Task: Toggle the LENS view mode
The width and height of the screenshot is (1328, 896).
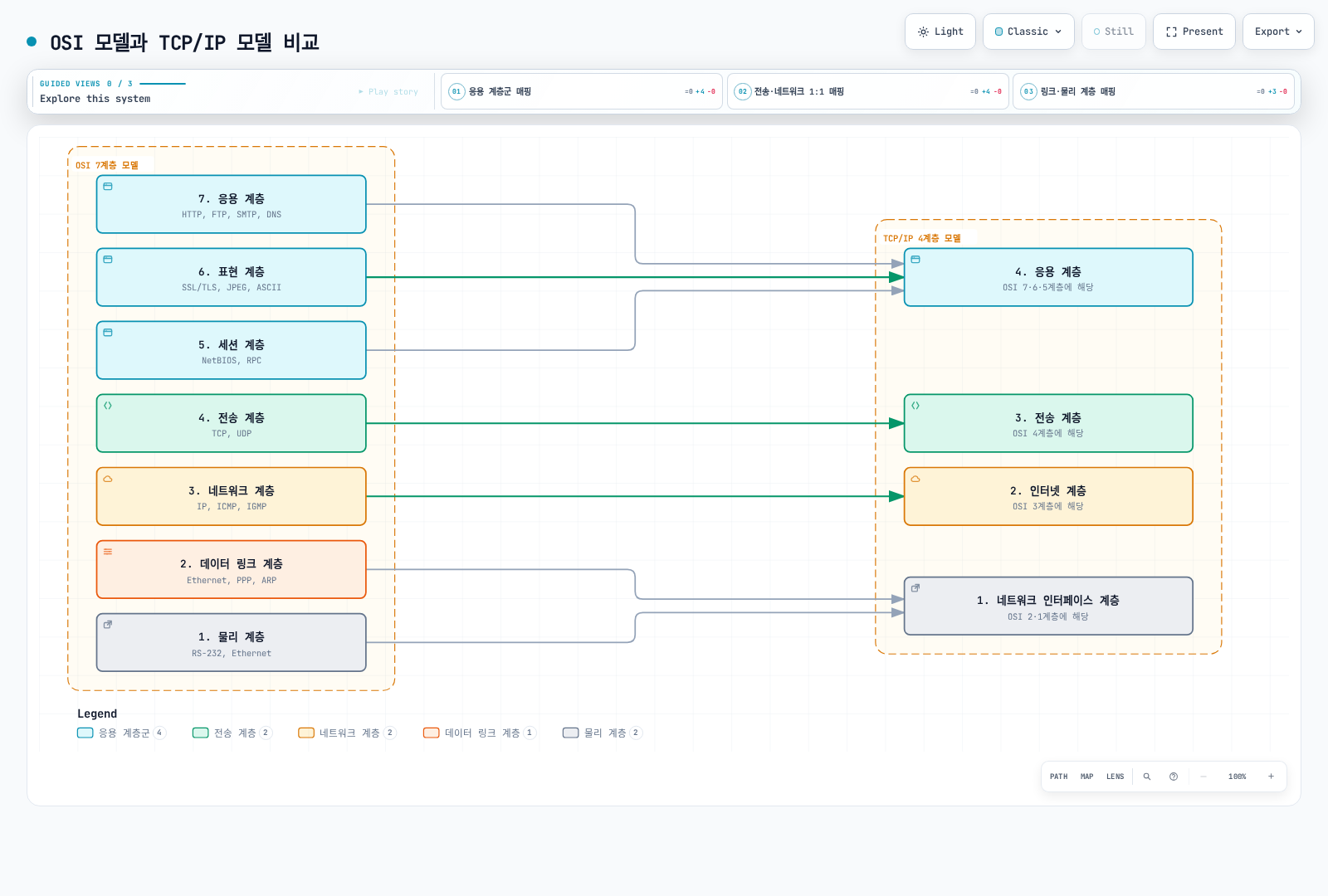Action: 1115,777
